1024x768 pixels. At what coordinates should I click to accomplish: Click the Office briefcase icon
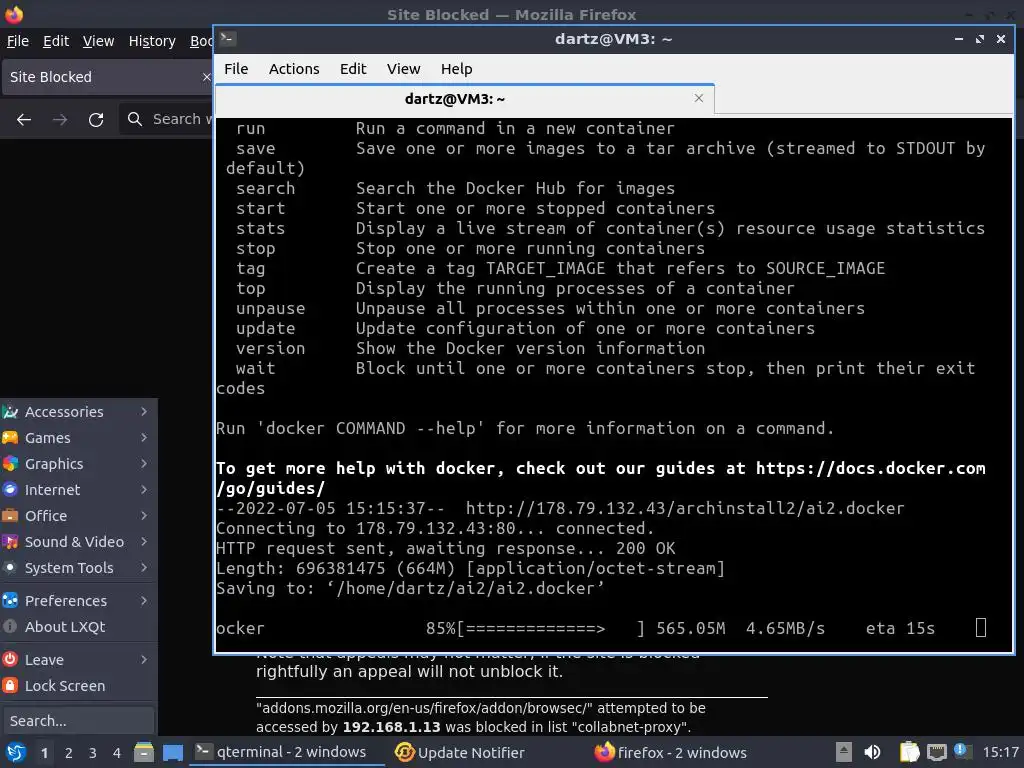point(10,516)
